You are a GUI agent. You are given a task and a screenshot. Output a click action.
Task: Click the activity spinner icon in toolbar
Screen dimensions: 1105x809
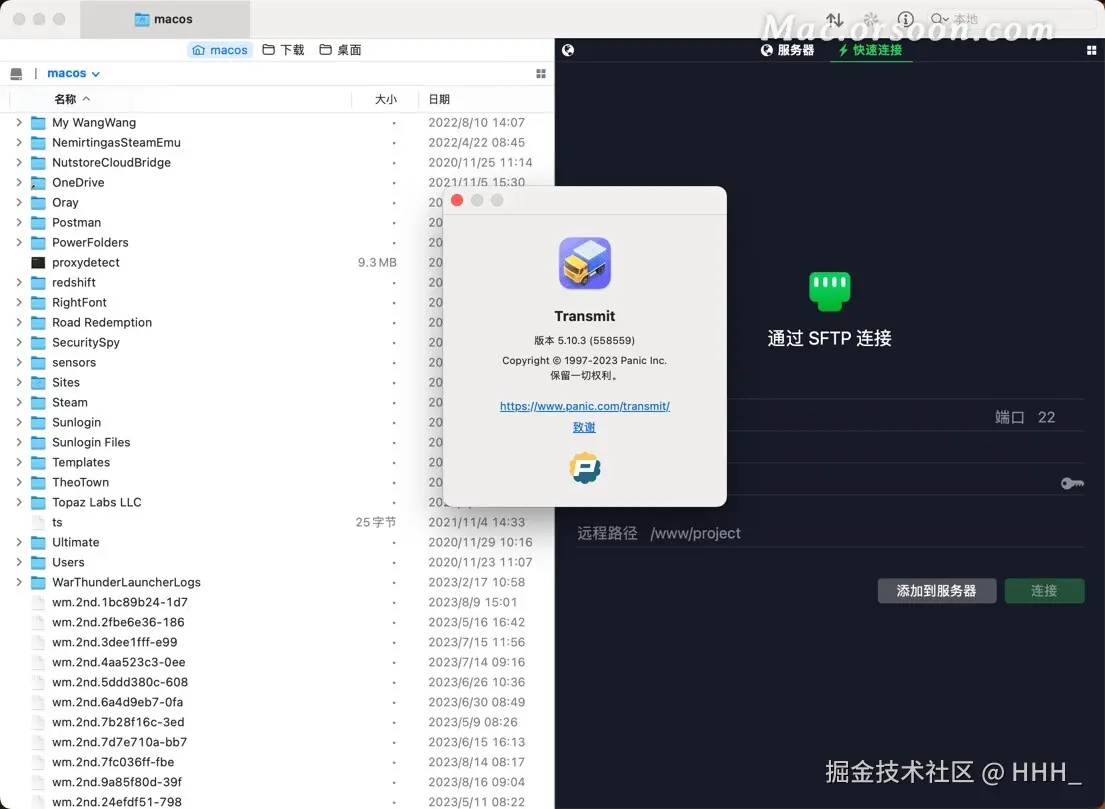click(x=871, y=20)
